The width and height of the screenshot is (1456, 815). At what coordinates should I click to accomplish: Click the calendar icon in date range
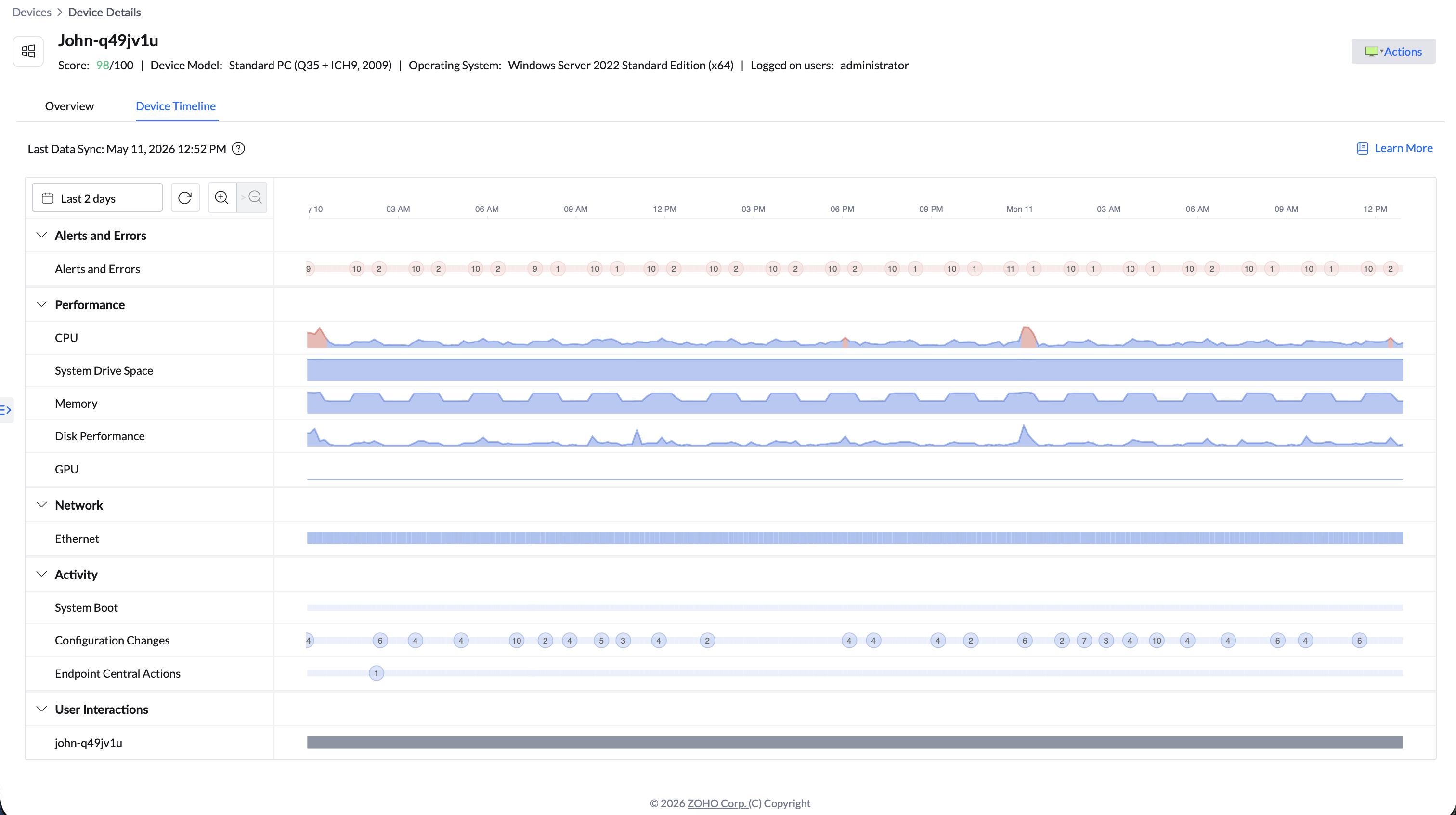coord(48,198)
